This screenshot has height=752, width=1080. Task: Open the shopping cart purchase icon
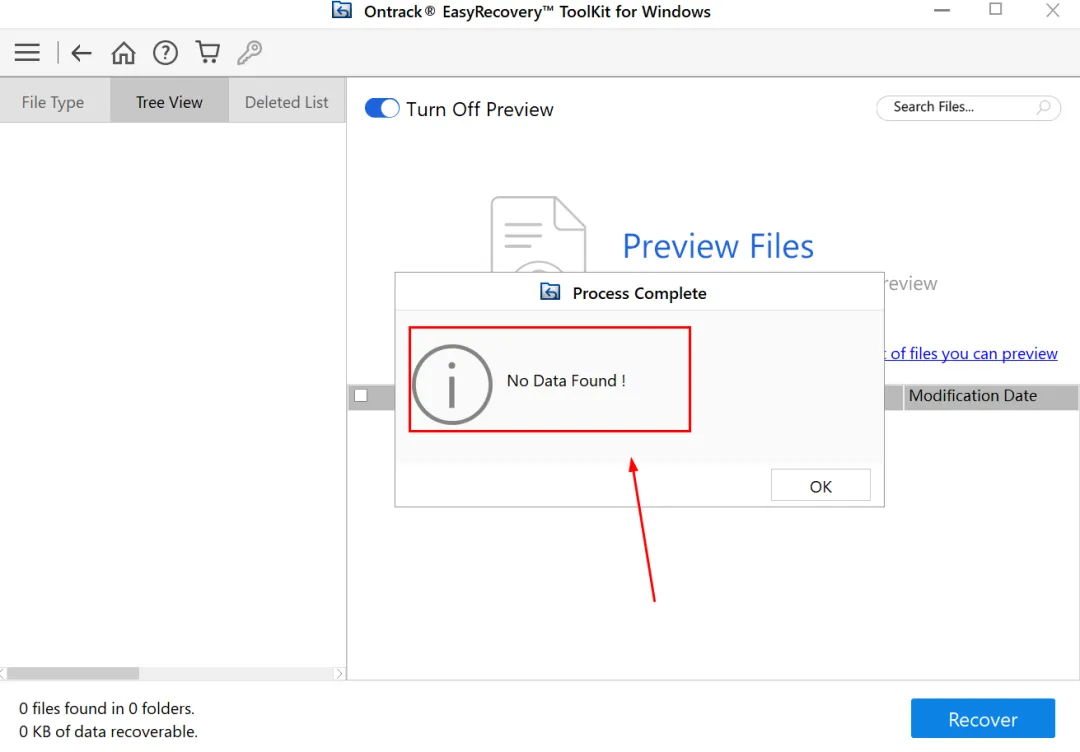pyautogui.click(x=207, y=52)
